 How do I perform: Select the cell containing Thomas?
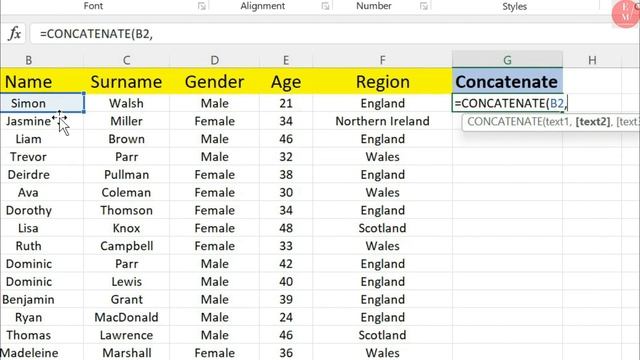42,335
